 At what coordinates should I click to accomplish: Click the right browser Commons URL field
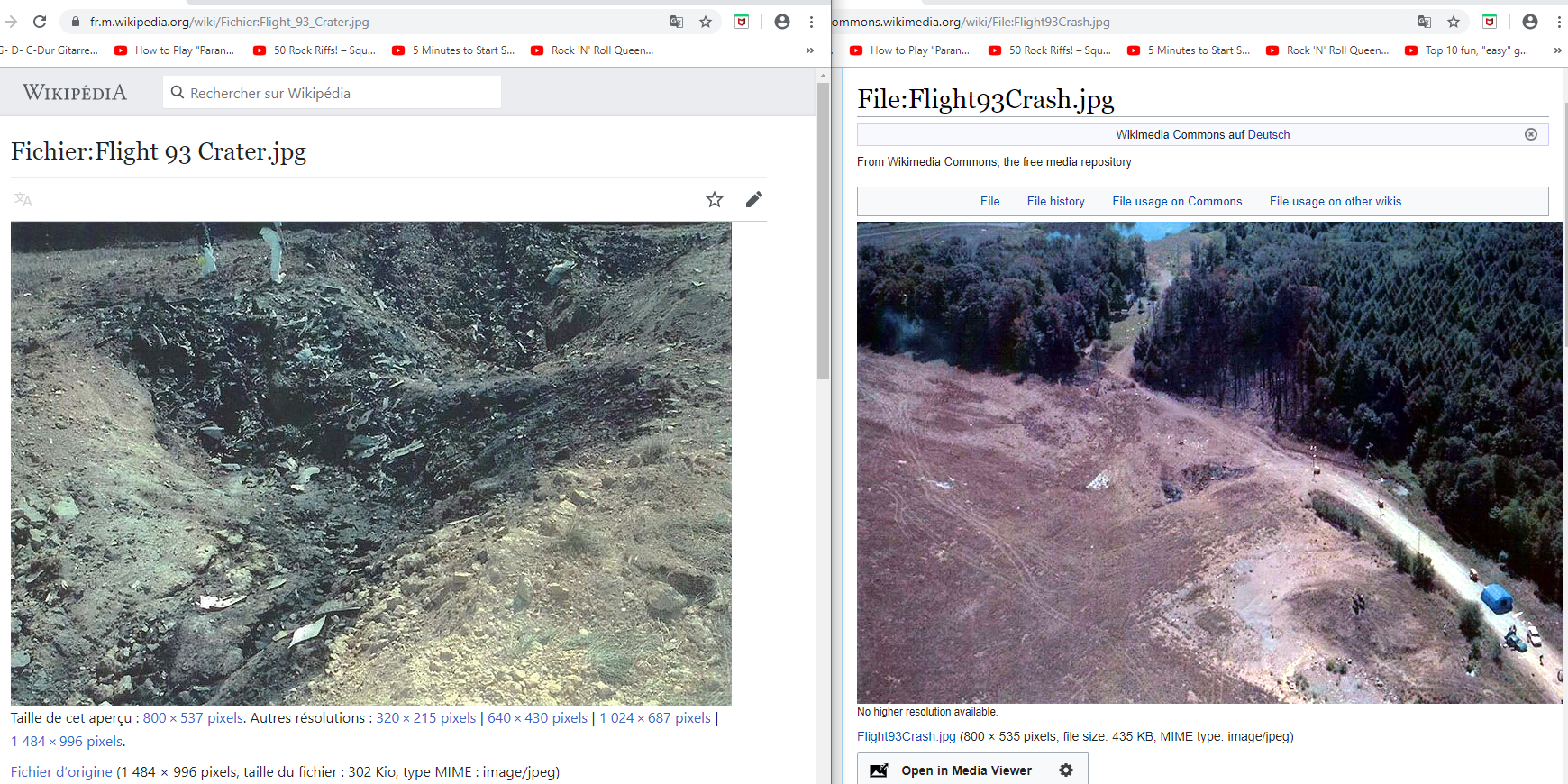[971, 22]
